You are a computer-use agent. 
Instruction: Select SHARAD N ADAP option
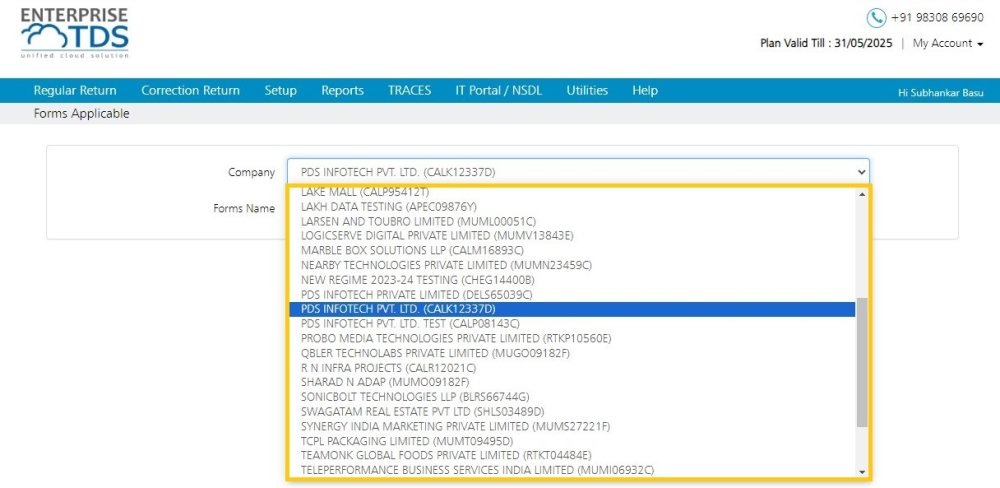tap(385, 382)
